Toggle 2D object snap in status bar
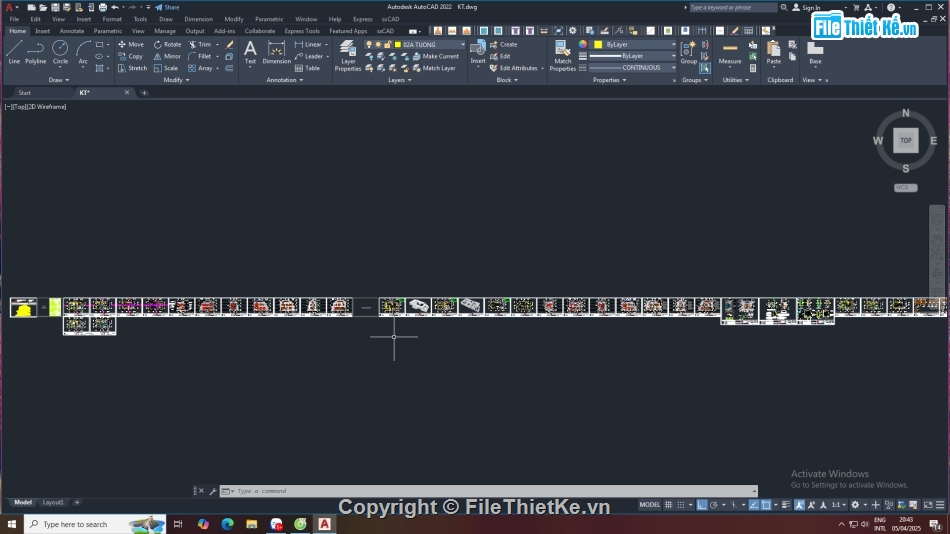Viewport: 950px width, 534px height. (x=766, y=504)
